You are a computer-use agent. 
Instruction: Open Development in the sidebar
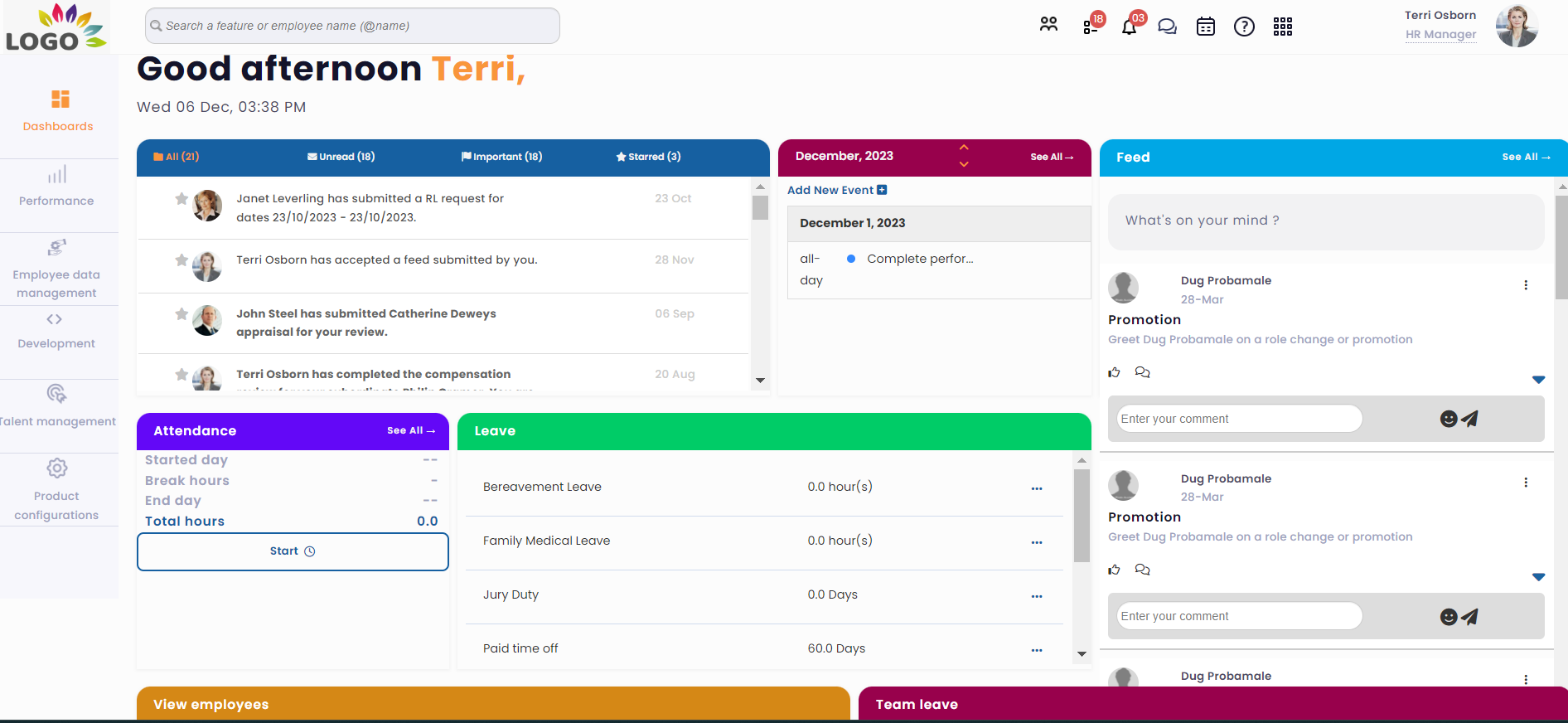pyautogui.click(x=56, y=331)
